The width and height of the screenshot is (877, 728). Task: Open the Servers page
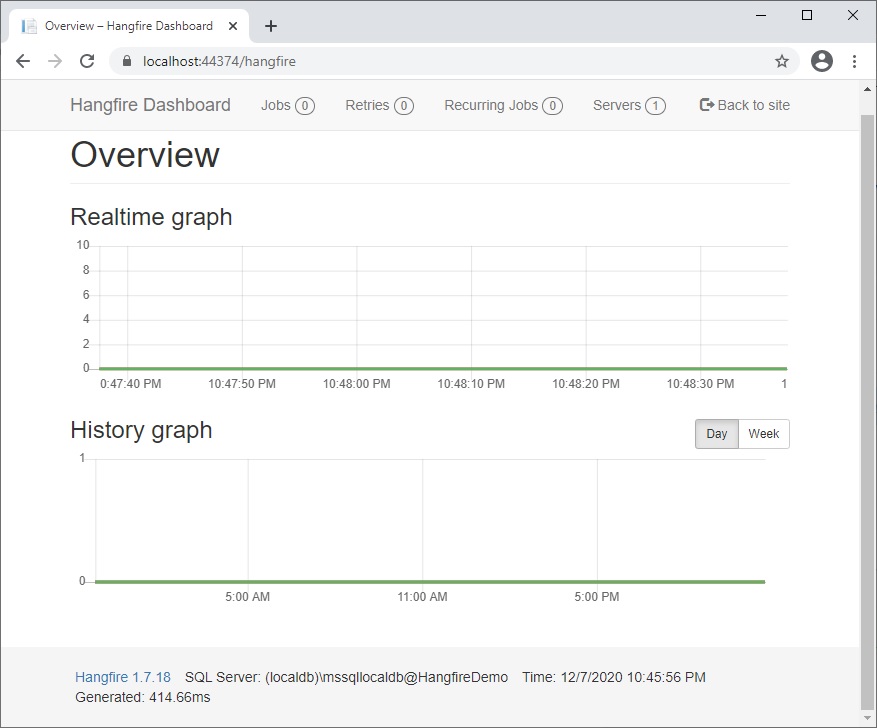[x=629, y=105]
